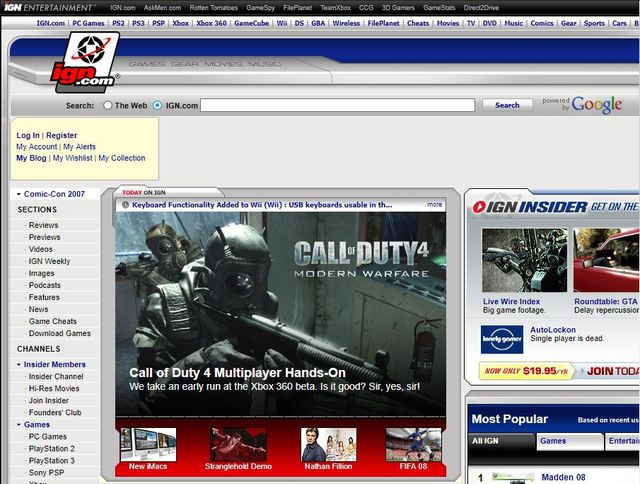This screenshot has width=640, height=484.
Task: Click the Lonely Gamer icon beside AutoLockon
Action: tap(501, 339)
